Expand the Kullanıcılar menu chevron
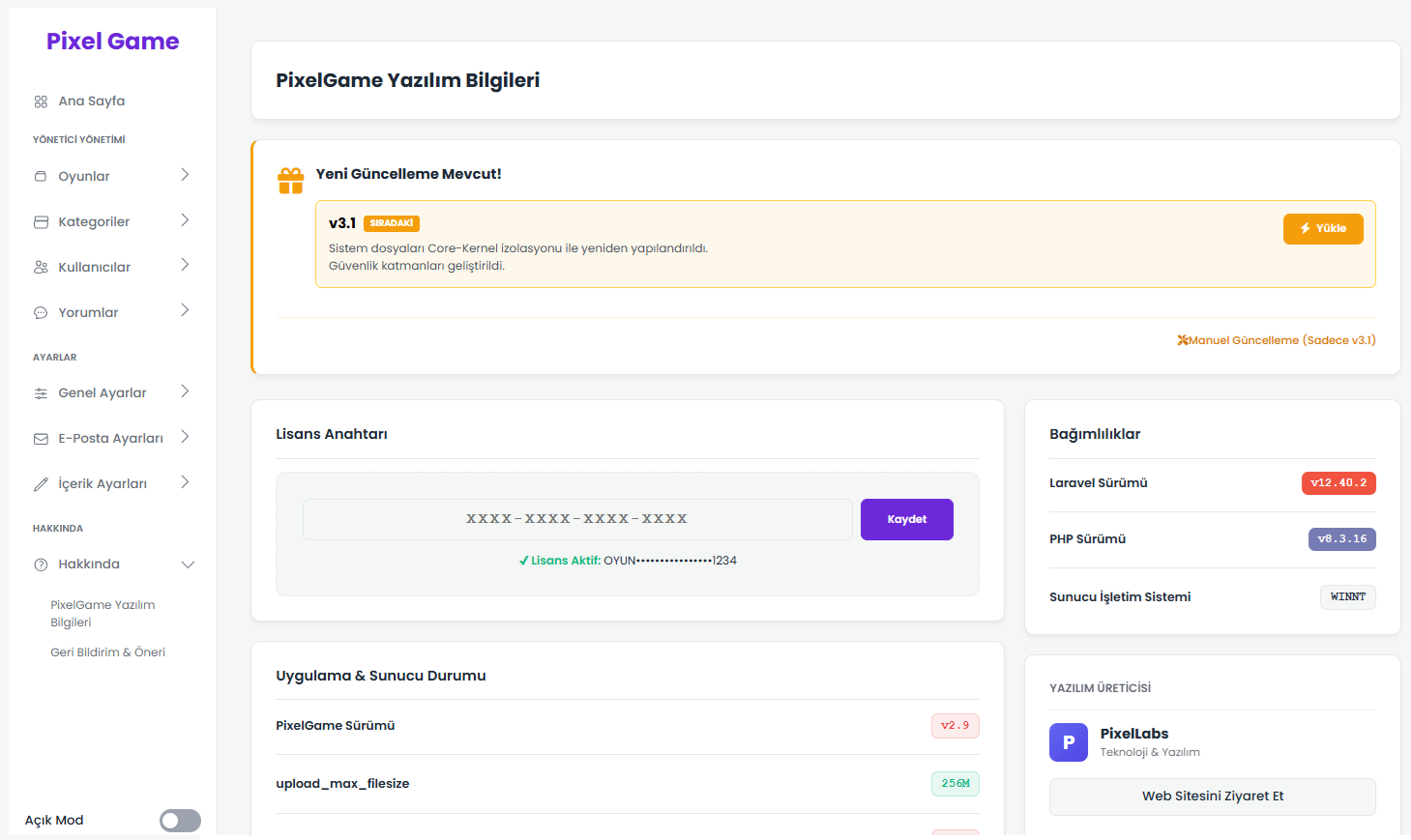 pyautogui.click(x=185, y=266)
